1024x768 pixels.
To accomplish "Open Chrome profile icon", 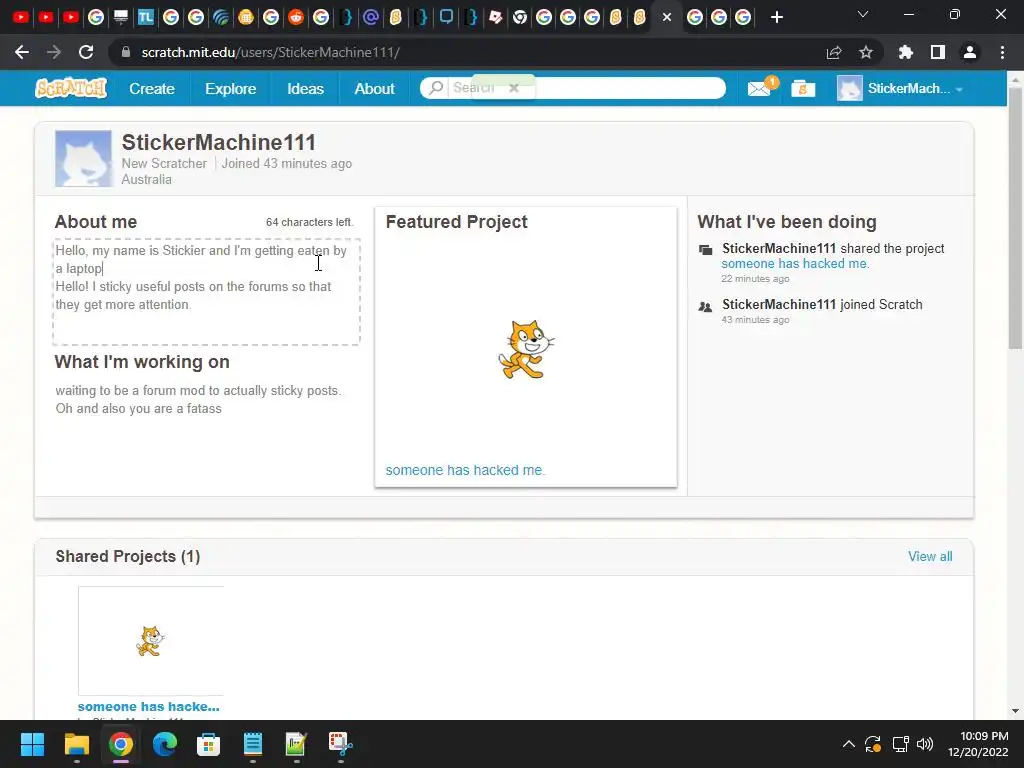I will click(970, 52).
